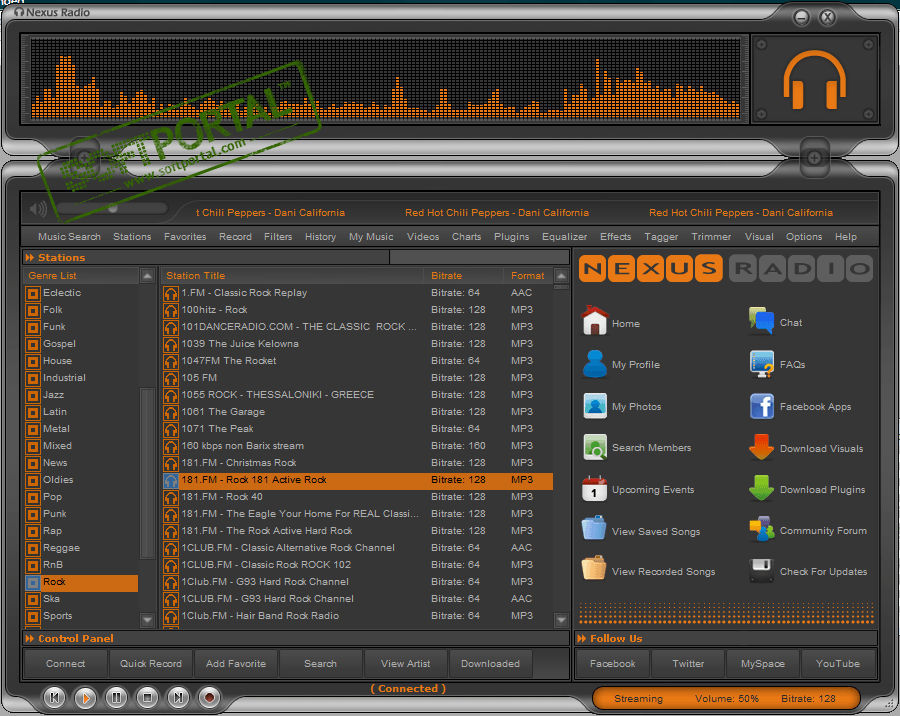Click genre list scroll down arrow
The image size is (900, 716).
click(148, 620)
